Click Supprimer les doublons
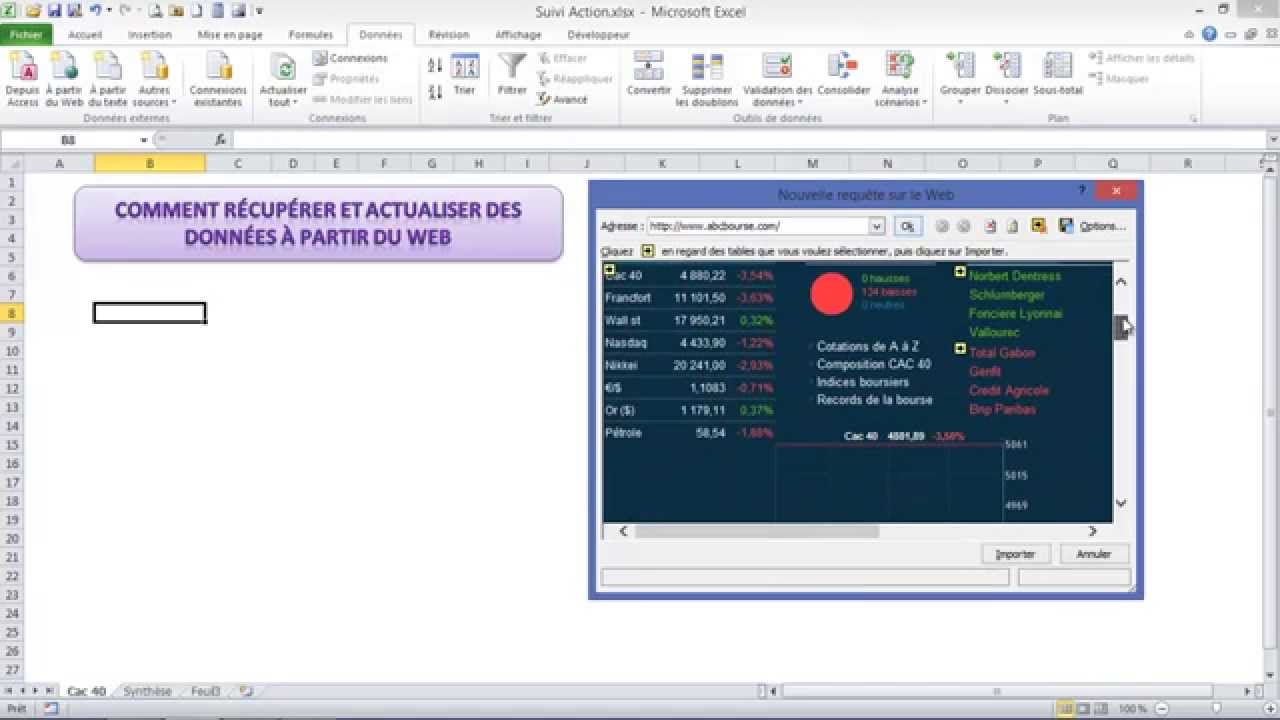Viewport: 1280px width, 720px height. point(707,80)
